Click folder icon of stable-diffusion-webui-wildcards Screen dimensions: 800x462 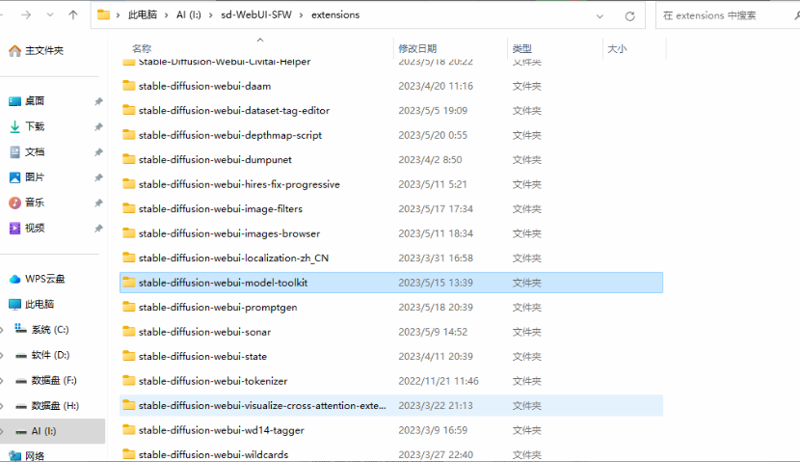pyautogui.click(x=129, y=454)
